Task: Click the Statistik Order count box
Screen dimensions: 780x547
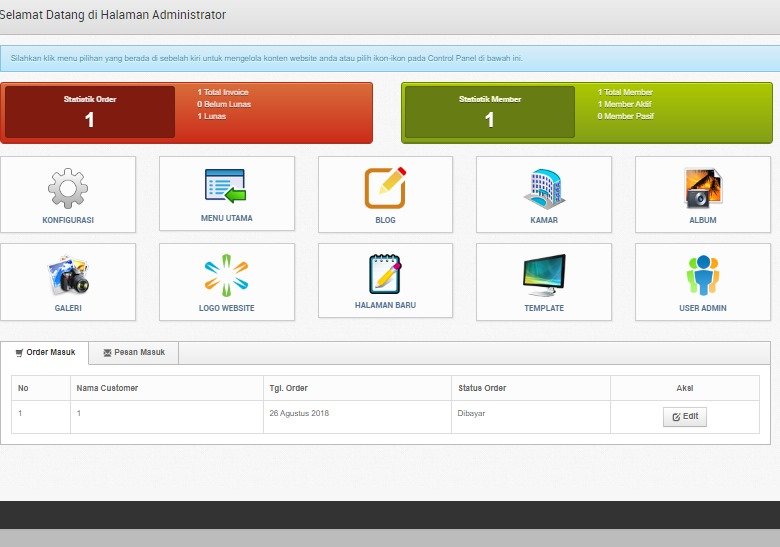Action: click(x=90, y=112)
